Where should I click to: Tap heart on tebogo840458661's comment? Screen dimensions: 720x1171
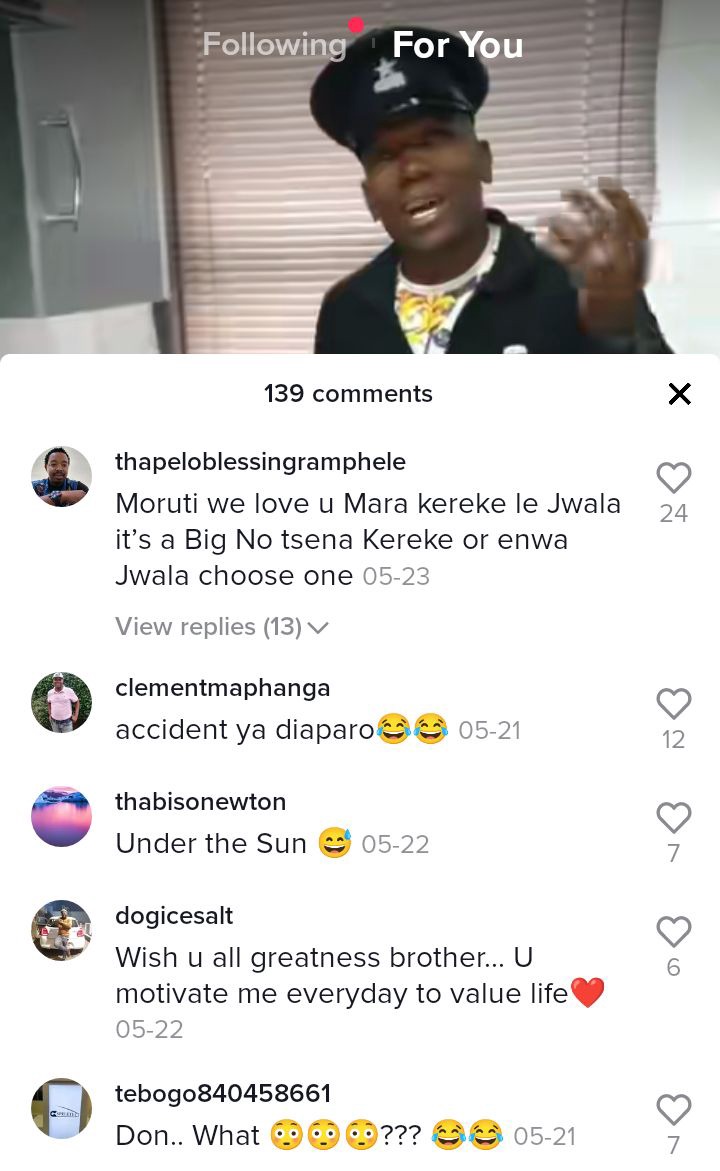coord(673,1110)
